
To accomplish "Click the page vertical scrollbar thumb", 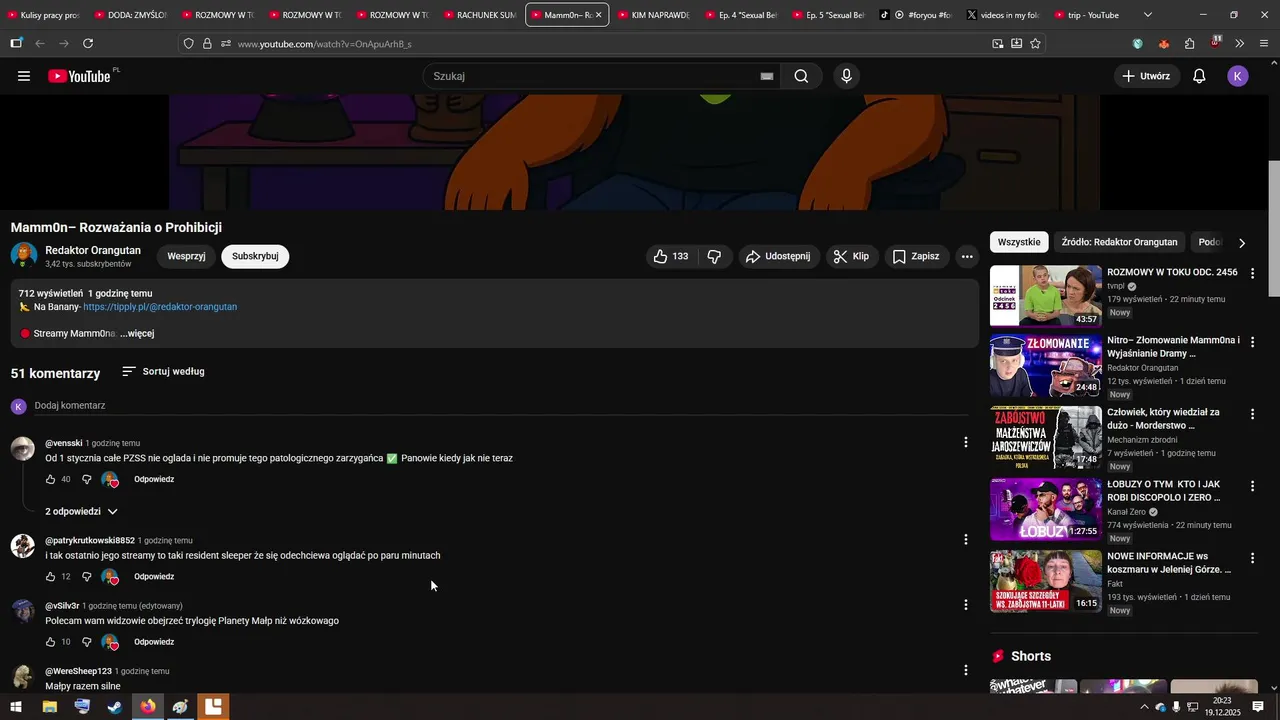I will (x=1274, y=228).
